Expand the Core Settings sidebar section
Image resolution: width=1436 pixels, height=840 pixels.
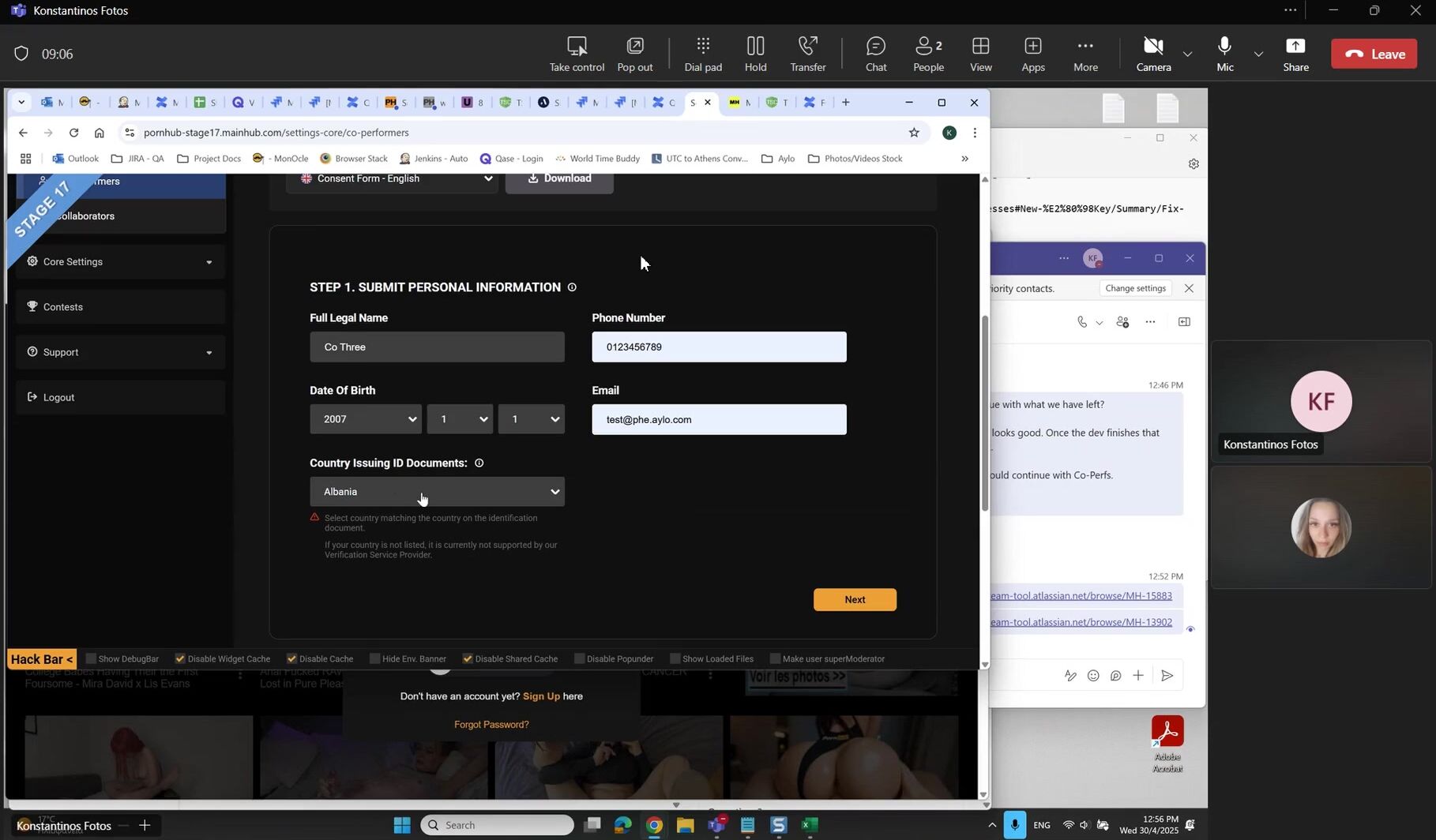click(120, 262)
